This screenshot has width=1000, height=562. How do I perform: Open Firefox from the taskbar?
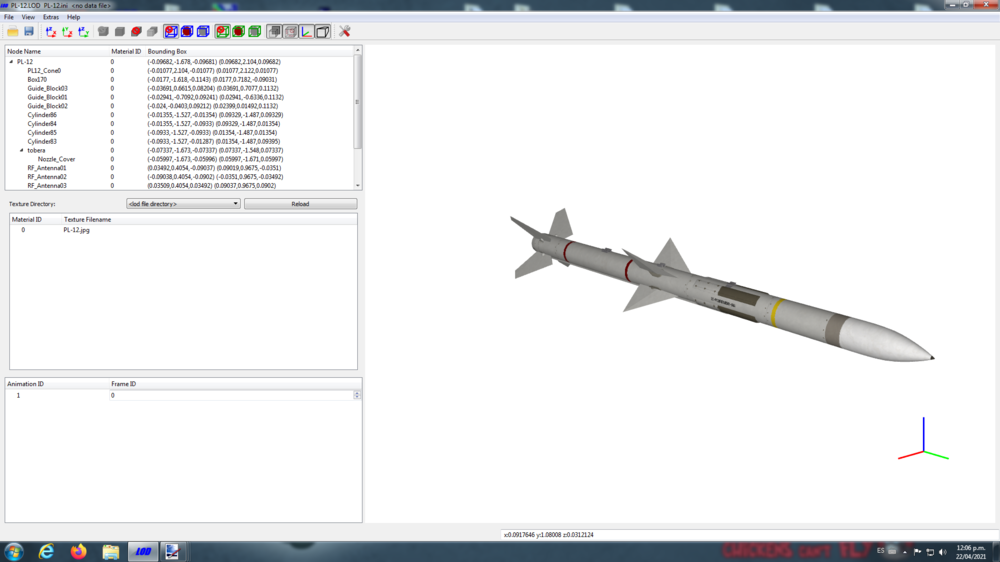78,552
